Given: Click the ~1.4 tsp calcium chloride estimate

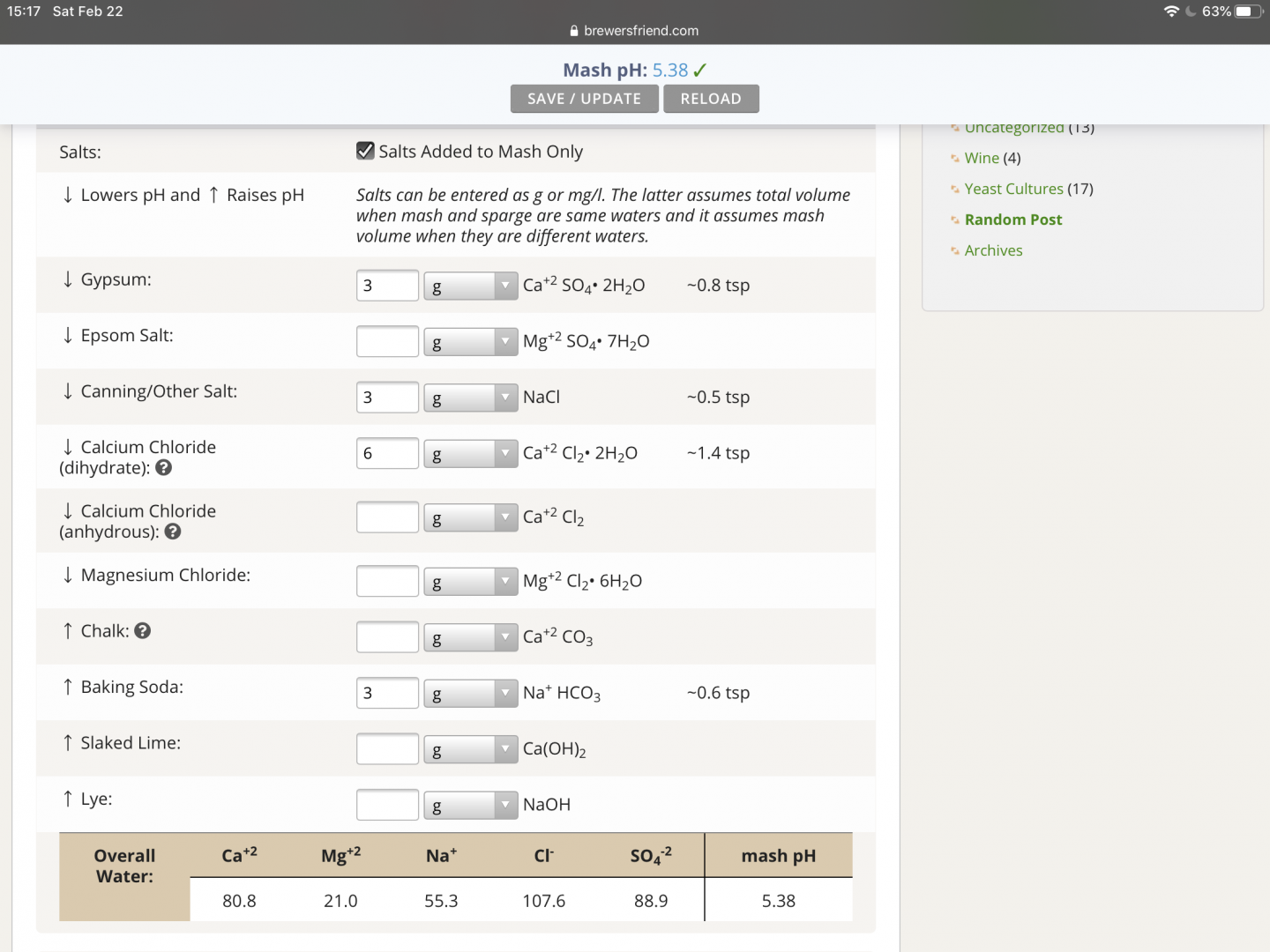Looking at the screenshot, I should (719, 453).
